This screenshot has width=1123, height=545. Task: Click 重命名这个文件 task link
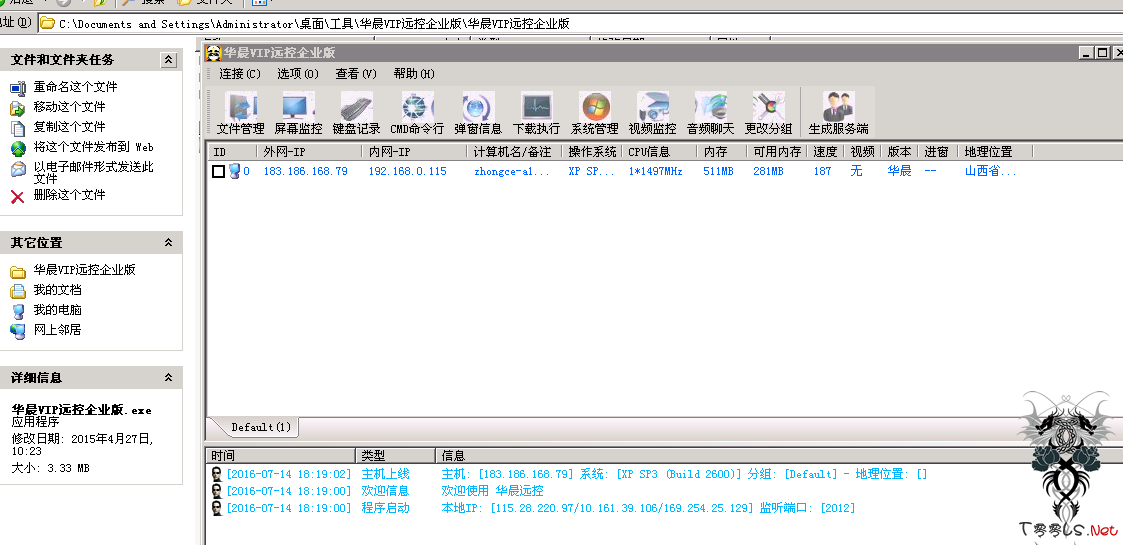[75, 87]
